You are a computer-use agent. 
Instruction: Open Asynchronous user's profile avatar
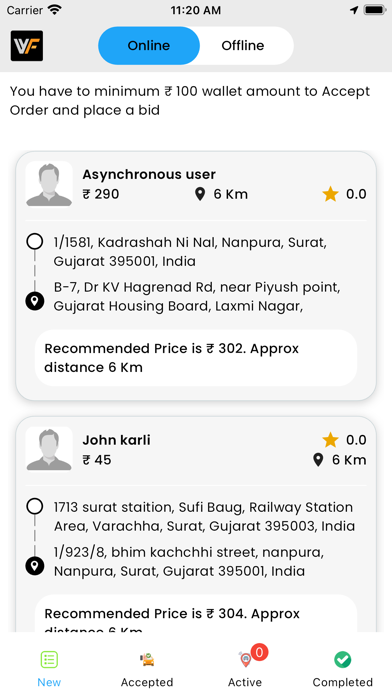point(49,184)
